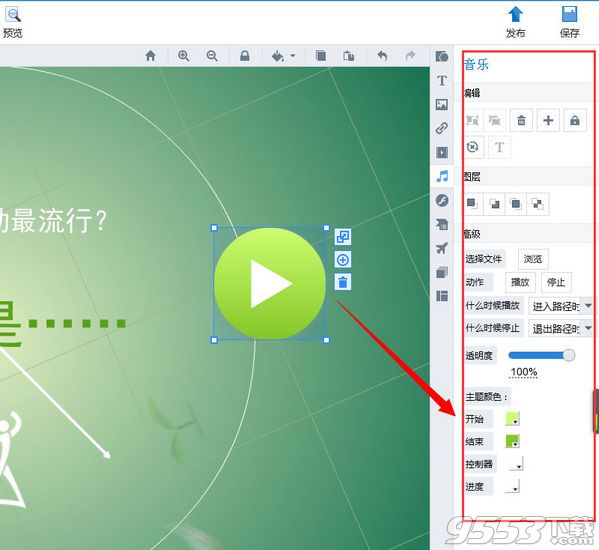This screenshot has width=599, height=550.
Task: Click the group objects icon under 编辑
Action: (x=473, y=121)
